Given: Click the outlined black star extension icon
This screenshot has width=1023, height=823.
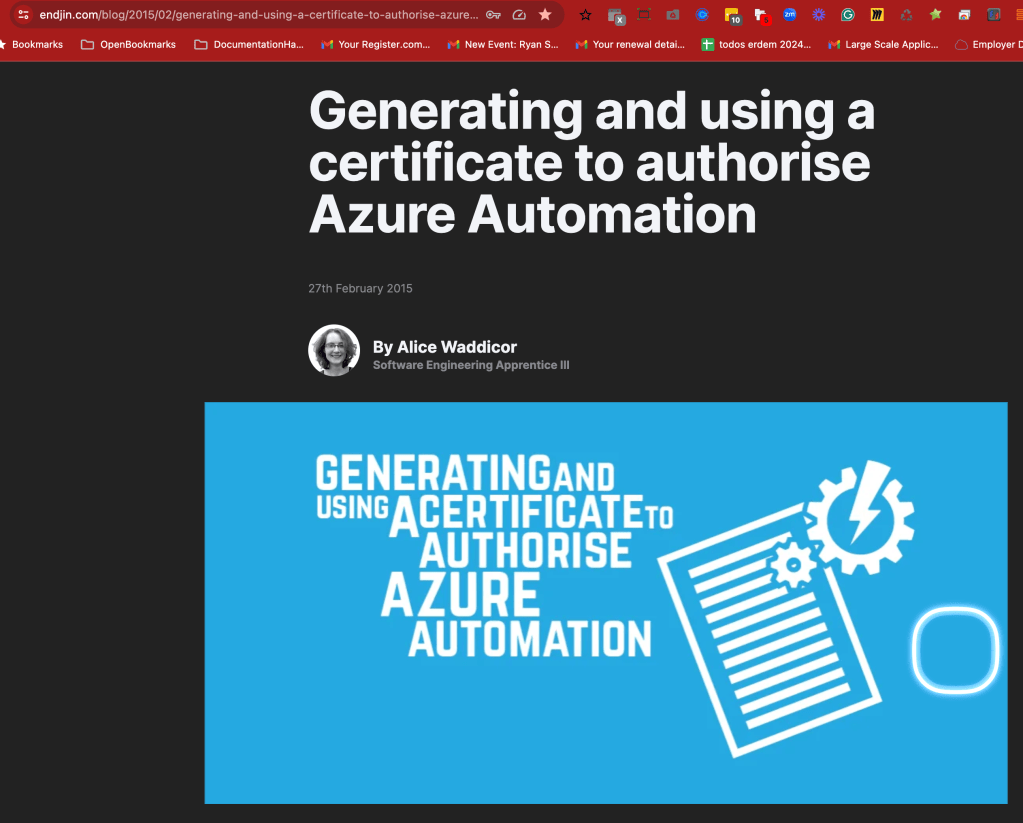Looking at the screenshot, I should tap(585, 15).
